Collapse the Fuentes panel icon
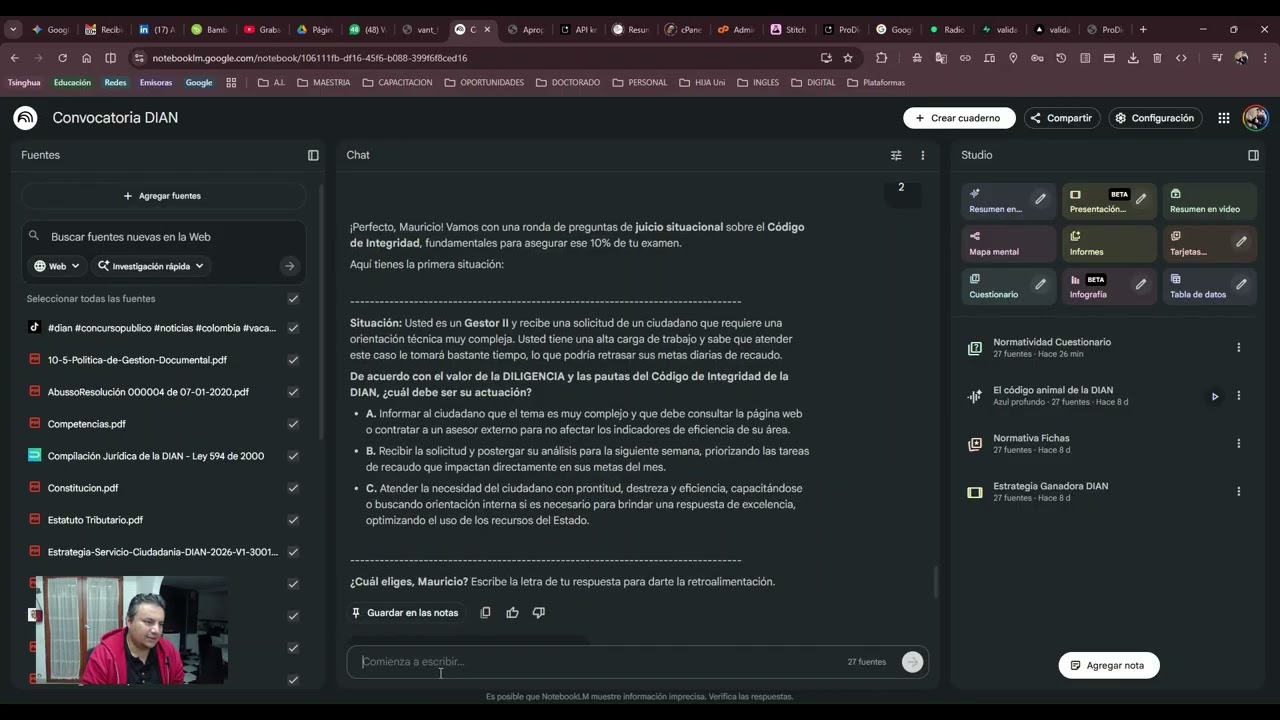Screen dimensions: 1280x720 pyautogui.click(x=313, y=155)
